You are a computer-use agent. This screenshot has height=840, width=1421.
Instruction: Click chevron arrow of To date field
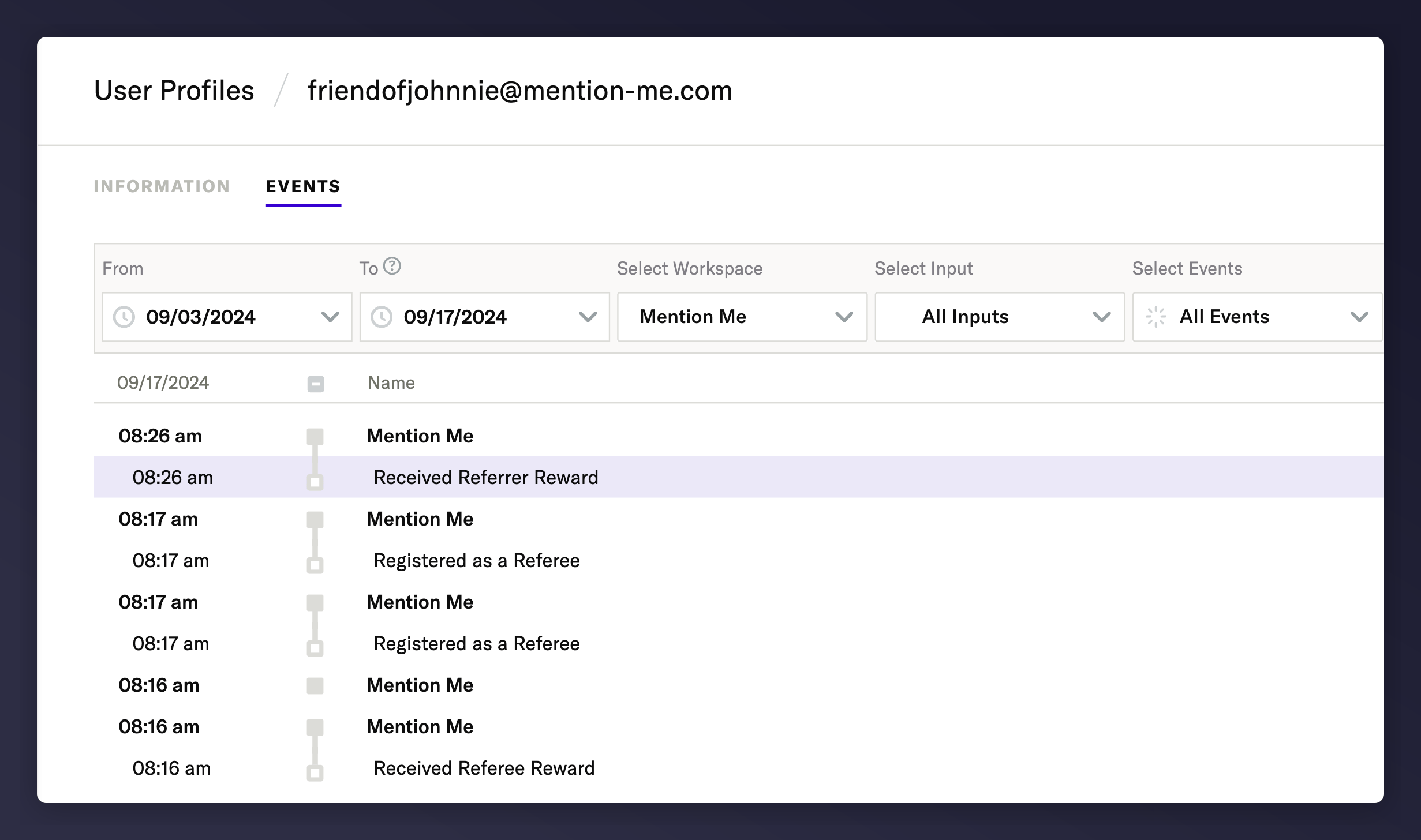(x=588, y=317)
